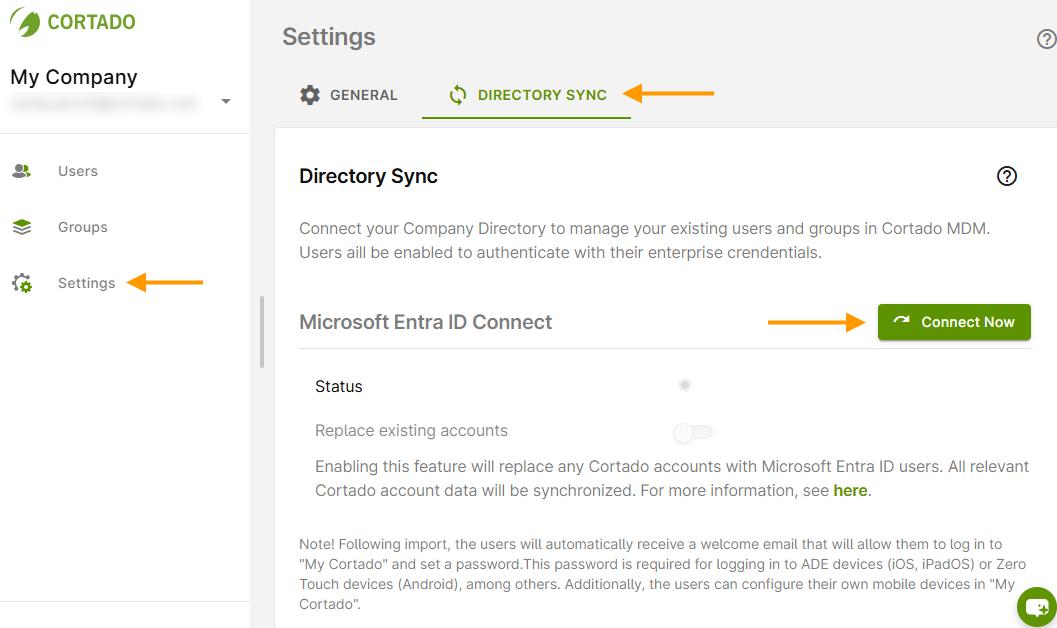
Task: Click the Settings gear icon in sidebar
Action: click(22, 283)
